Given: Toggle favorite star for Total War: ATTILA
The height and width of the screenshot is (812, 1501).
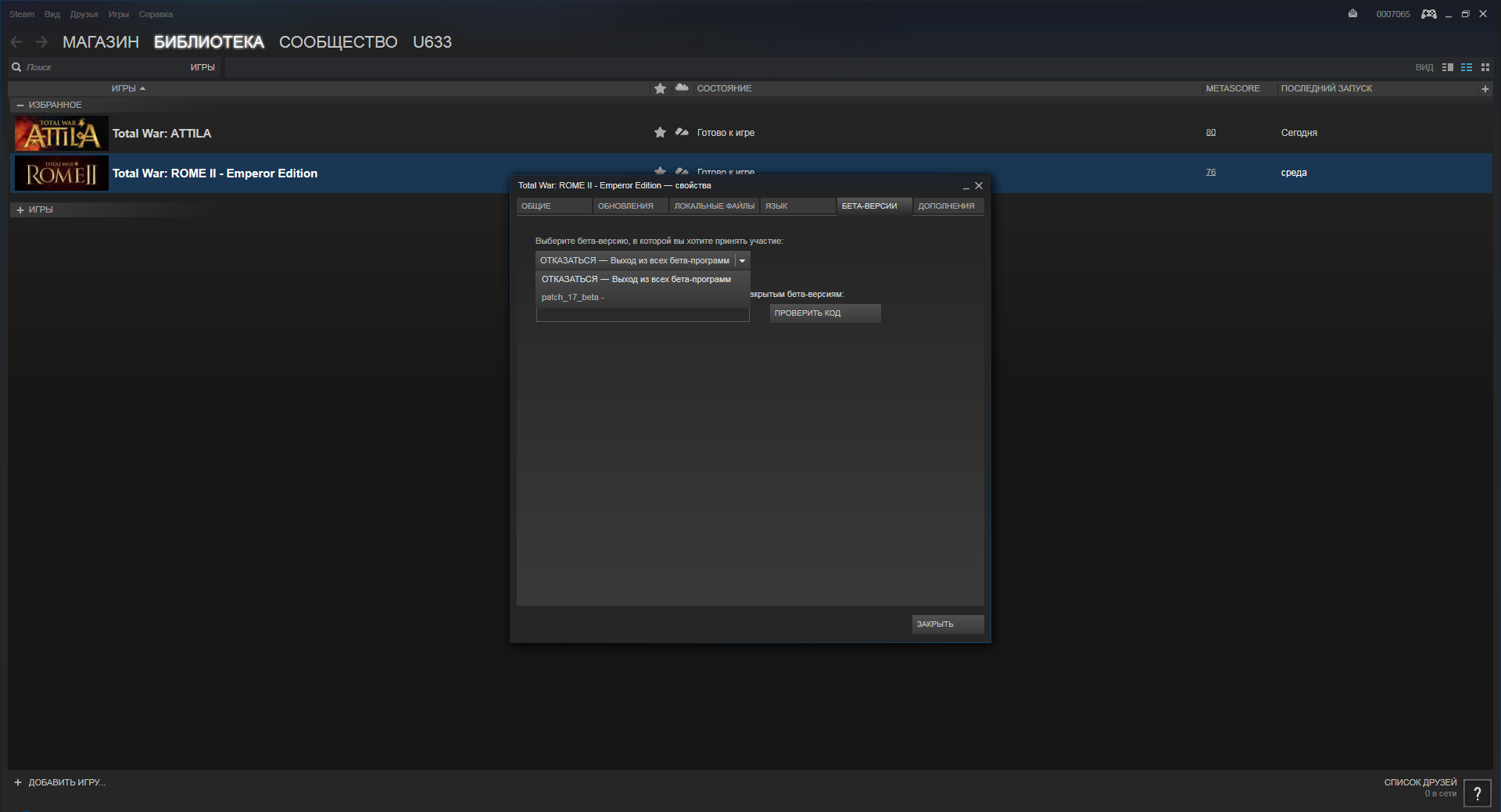Looking at the screenshot, I should click(x=660, y=133).
